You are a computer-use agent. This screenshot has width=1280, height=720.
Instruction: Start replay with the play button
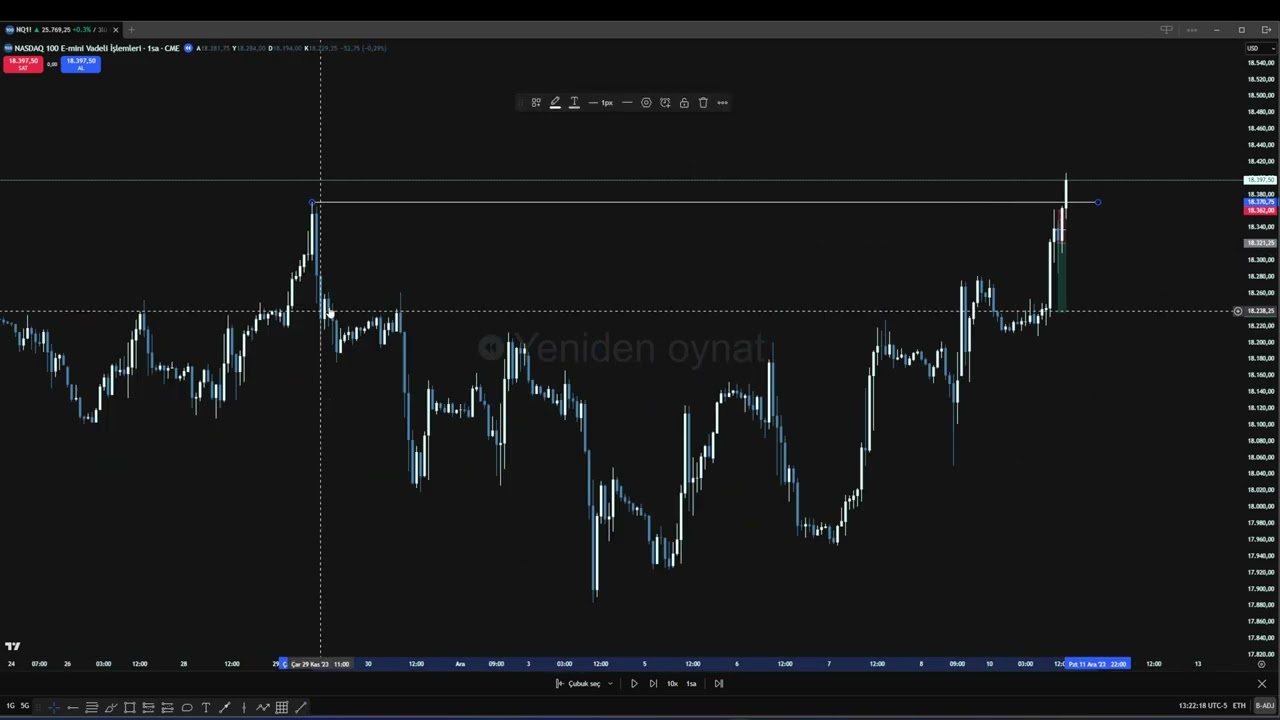(634, 684)
